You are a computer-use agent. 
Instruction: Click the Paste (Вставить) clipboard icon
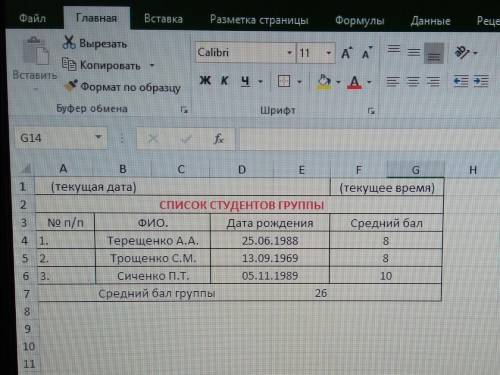[x=35, y=51]
